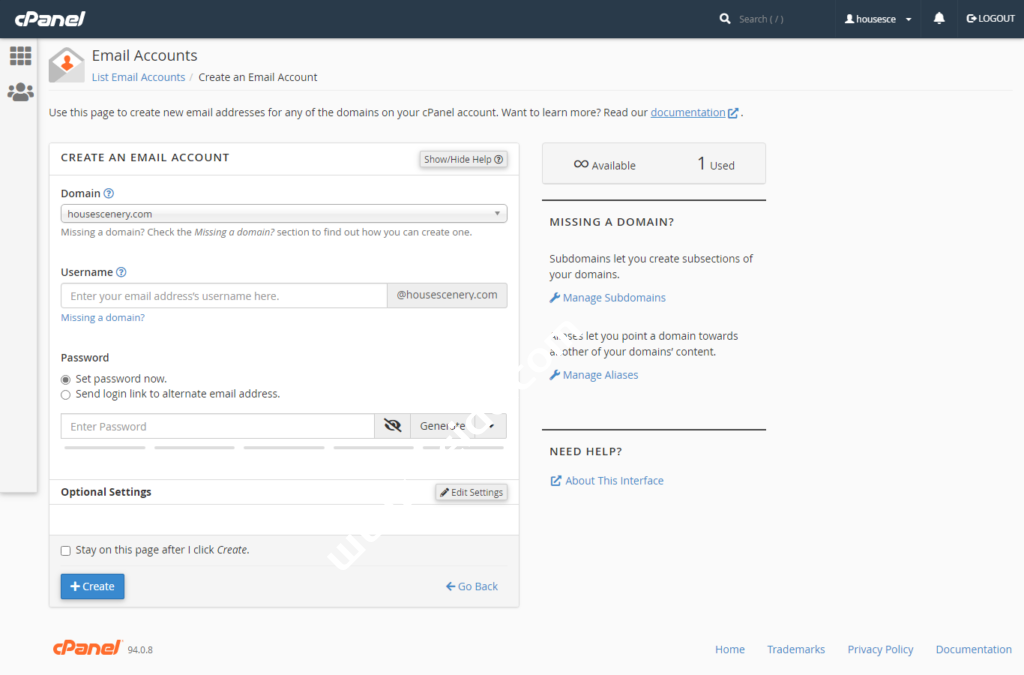1024x675 pixels.
Task: Click the Email Accounts envelope icon
Action: pyautogui.click(x=66, y=65)
